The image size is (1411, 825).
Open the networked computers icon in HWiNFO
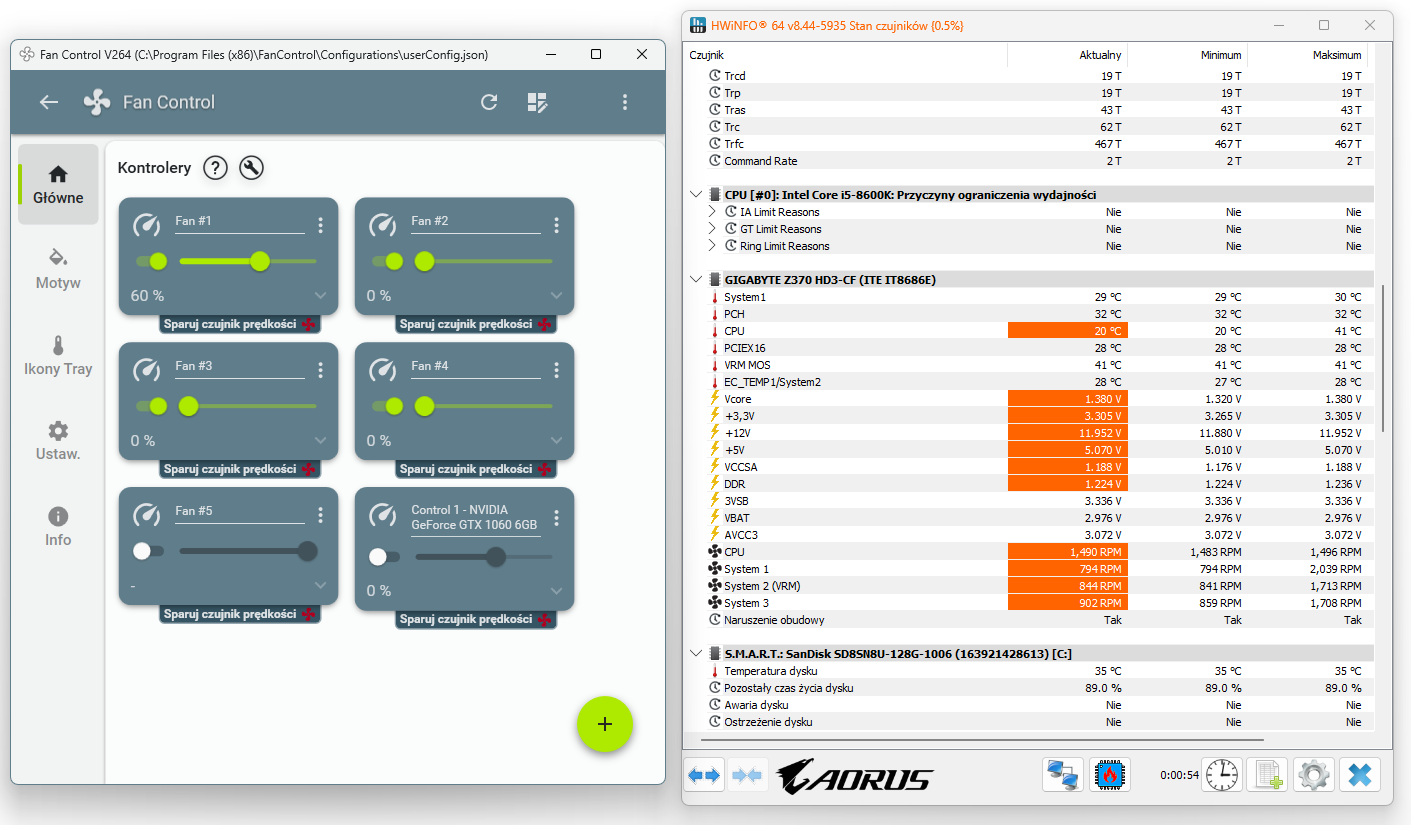click(x=1061, y=775)
